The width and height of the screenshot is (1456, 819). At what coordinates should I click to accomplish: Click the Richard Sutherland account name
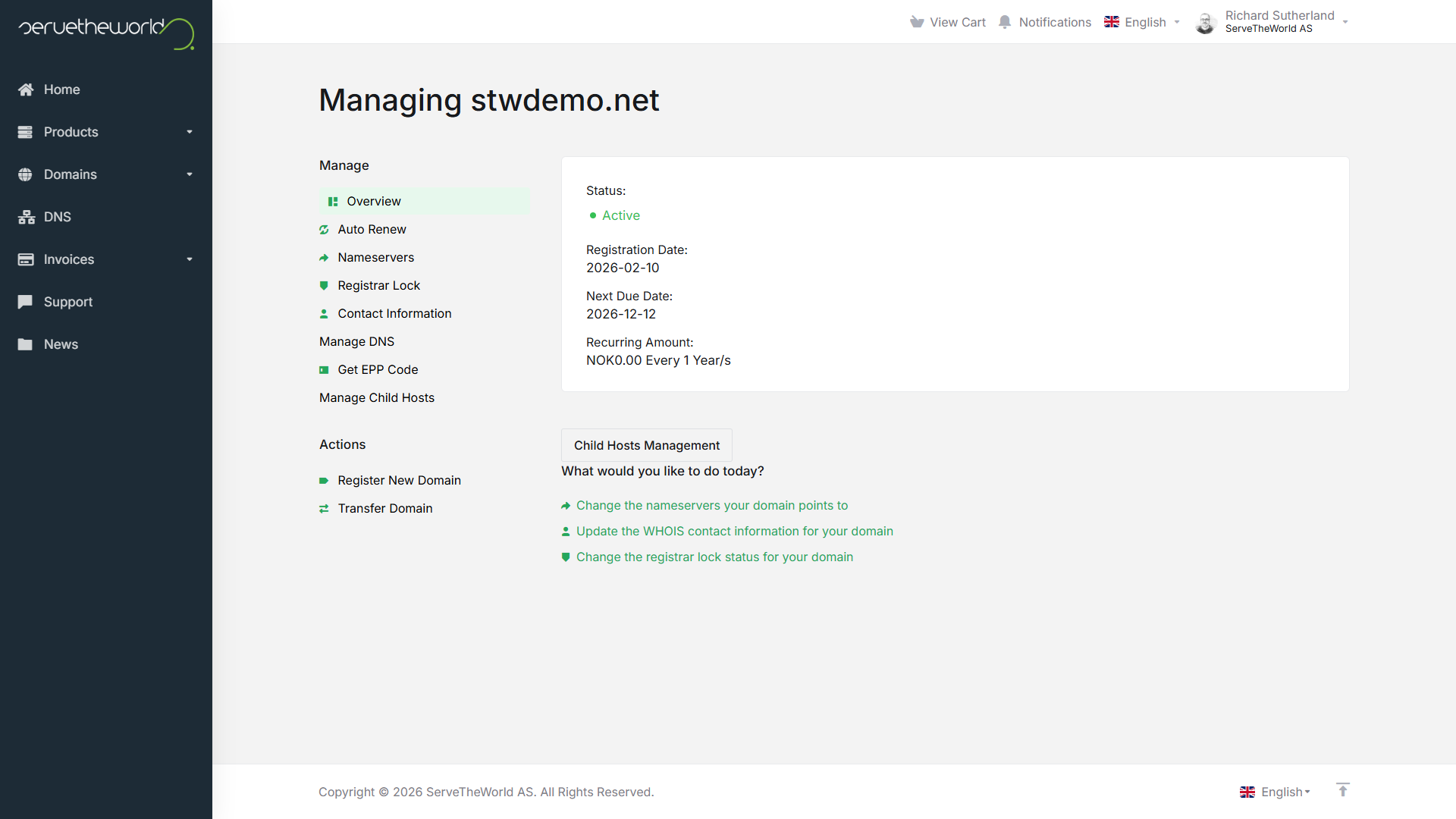(x=1280, y=16)
